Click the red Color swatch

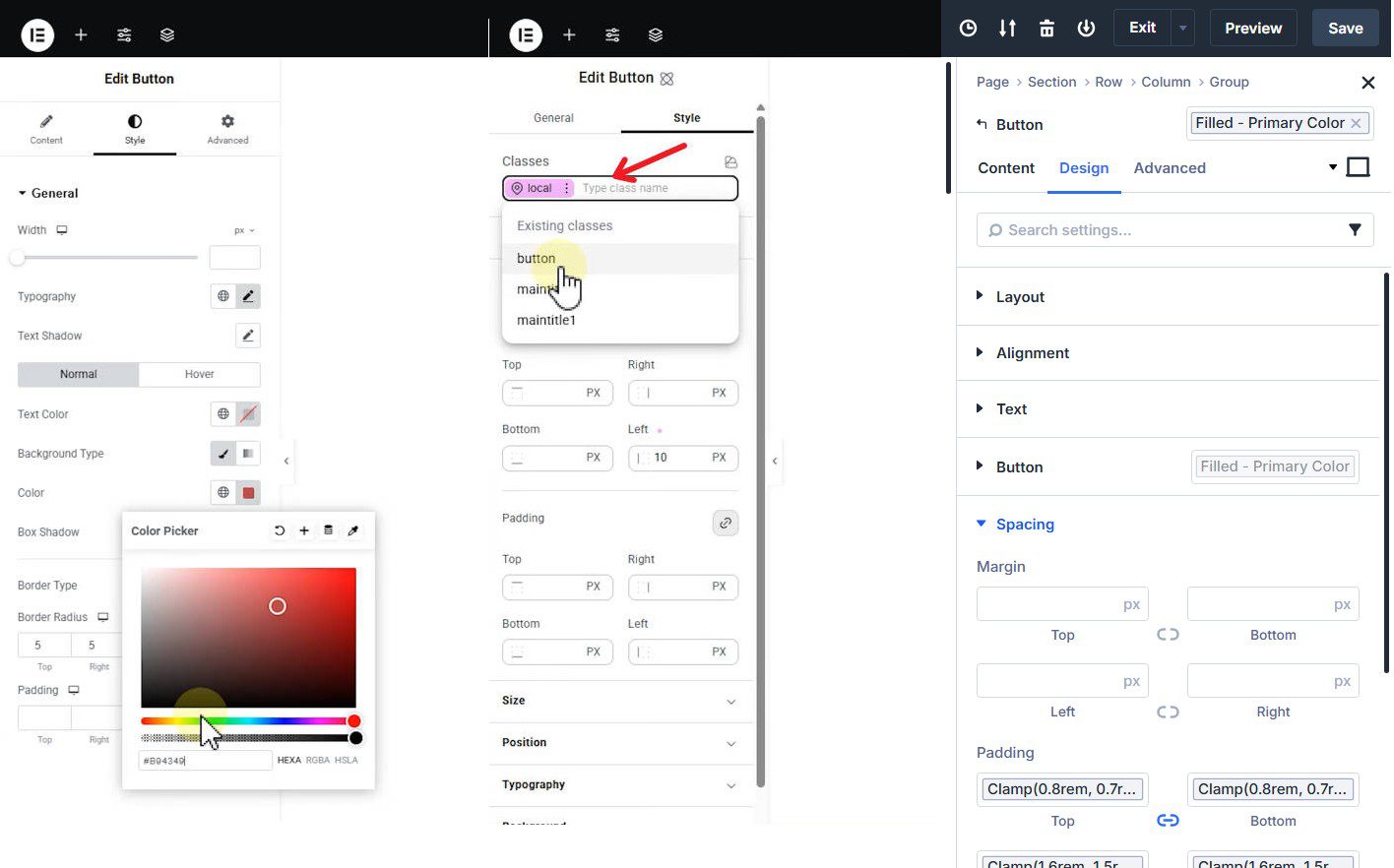pyautogui.click(x=247, y=492)
